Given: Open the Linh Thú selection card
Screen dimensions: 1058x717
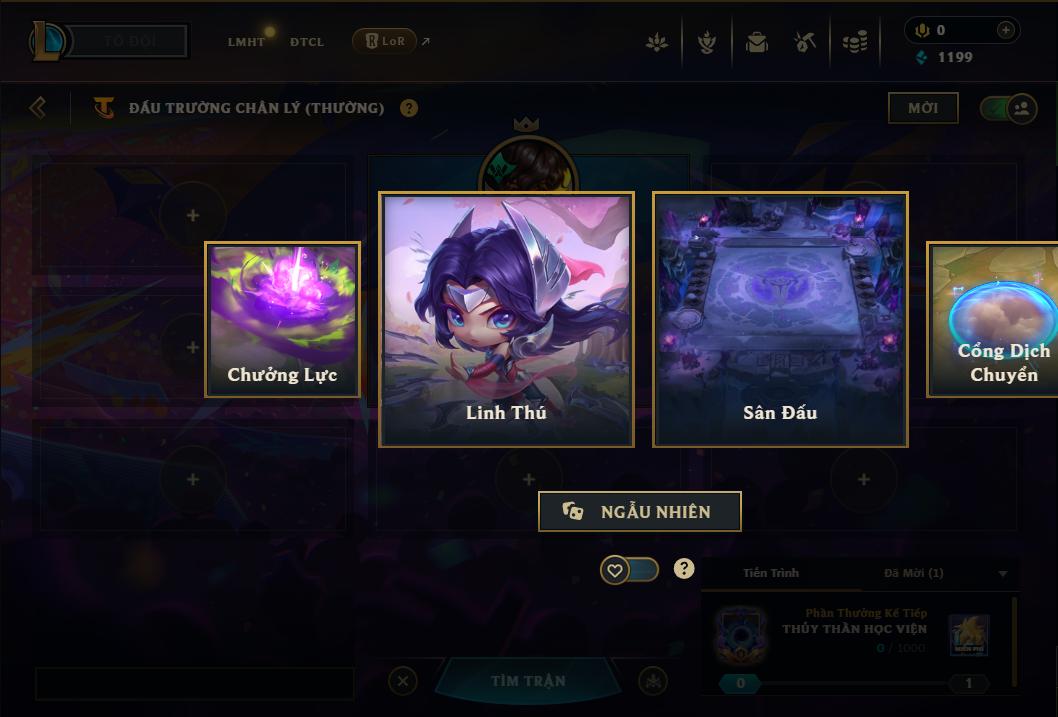Looking at the screenshot, I should [x=506, y=319].
